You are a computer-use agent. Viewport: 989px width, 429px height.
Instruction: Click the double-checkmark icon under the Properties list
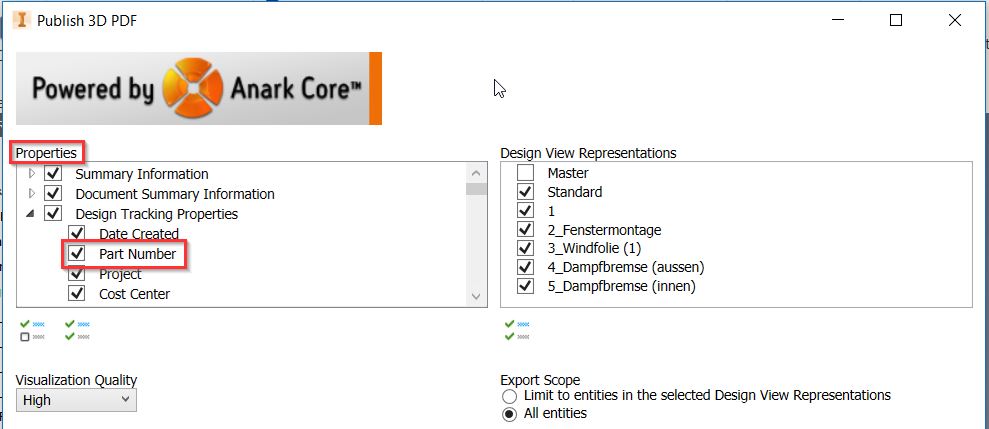(77, 331)
